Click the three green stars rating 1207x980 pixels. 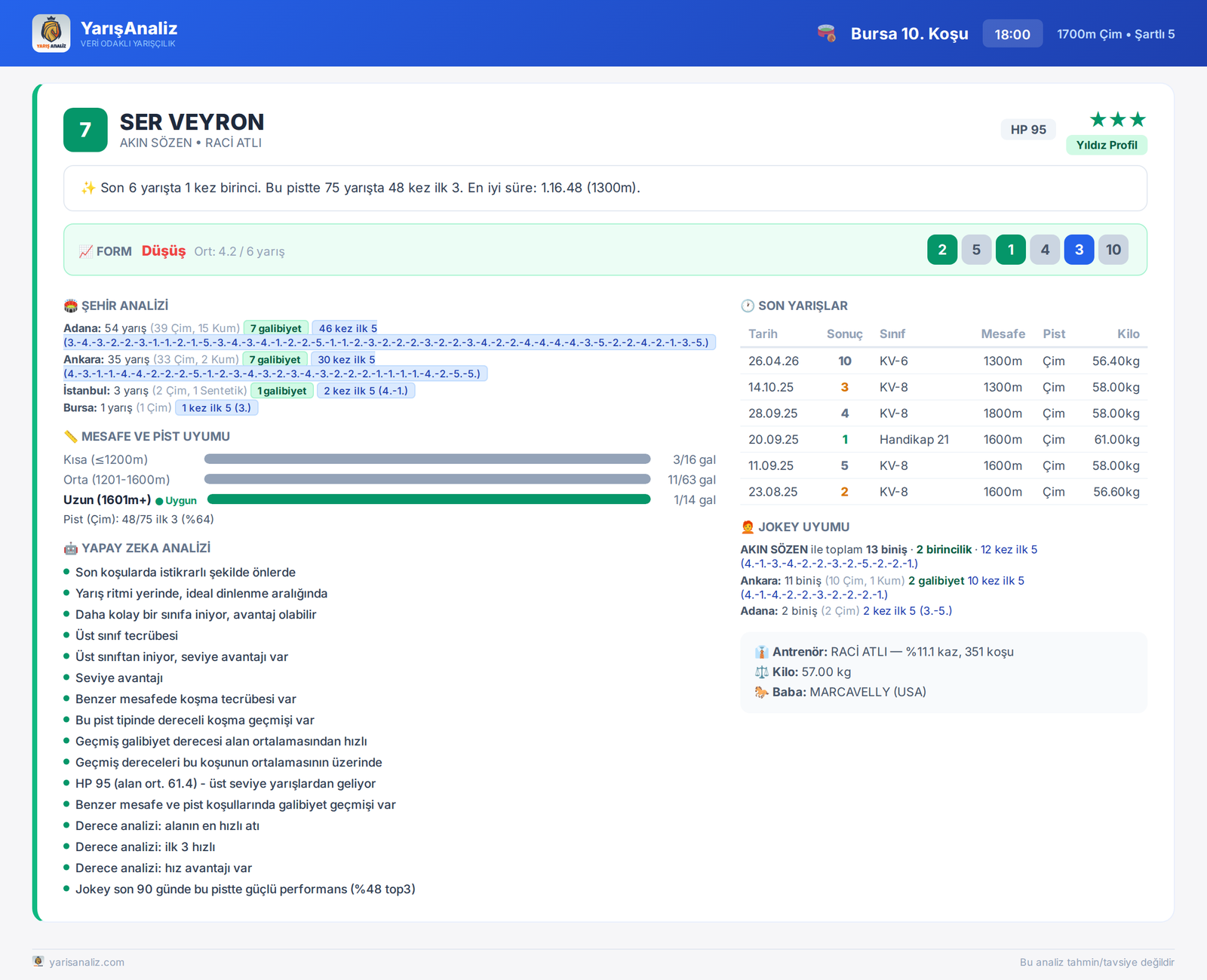1118,119
